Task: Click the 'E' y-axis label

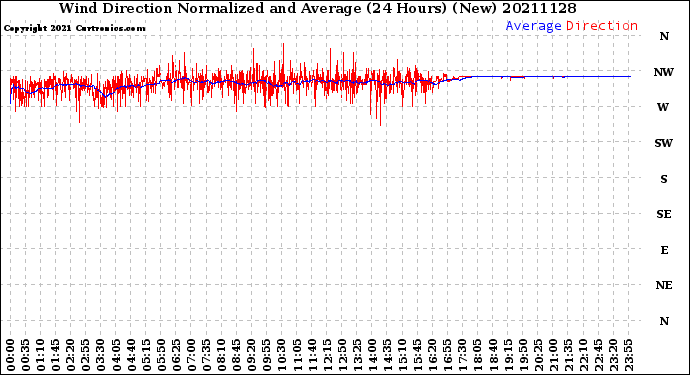Action: point(664,250)
